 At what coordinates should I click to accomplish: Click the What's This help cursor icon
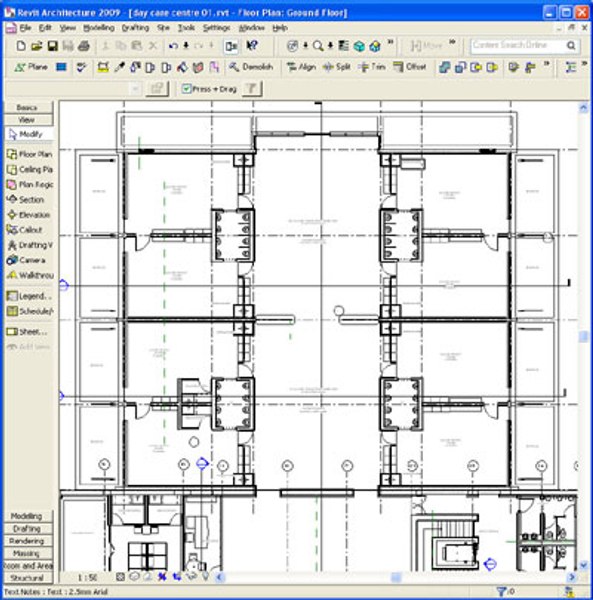click(x=252, y=46)
